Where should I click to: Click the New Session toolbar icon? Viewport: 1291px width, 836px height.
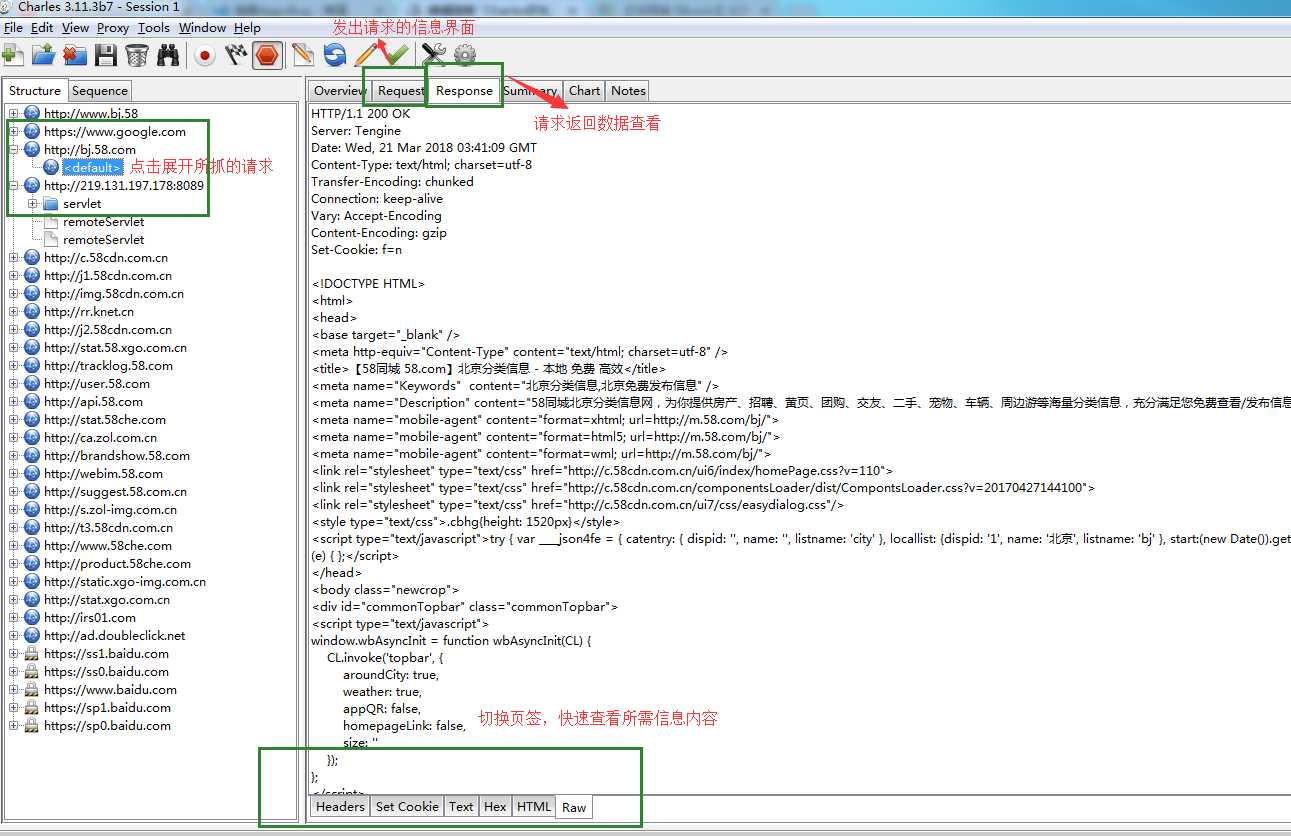[12, 55]
